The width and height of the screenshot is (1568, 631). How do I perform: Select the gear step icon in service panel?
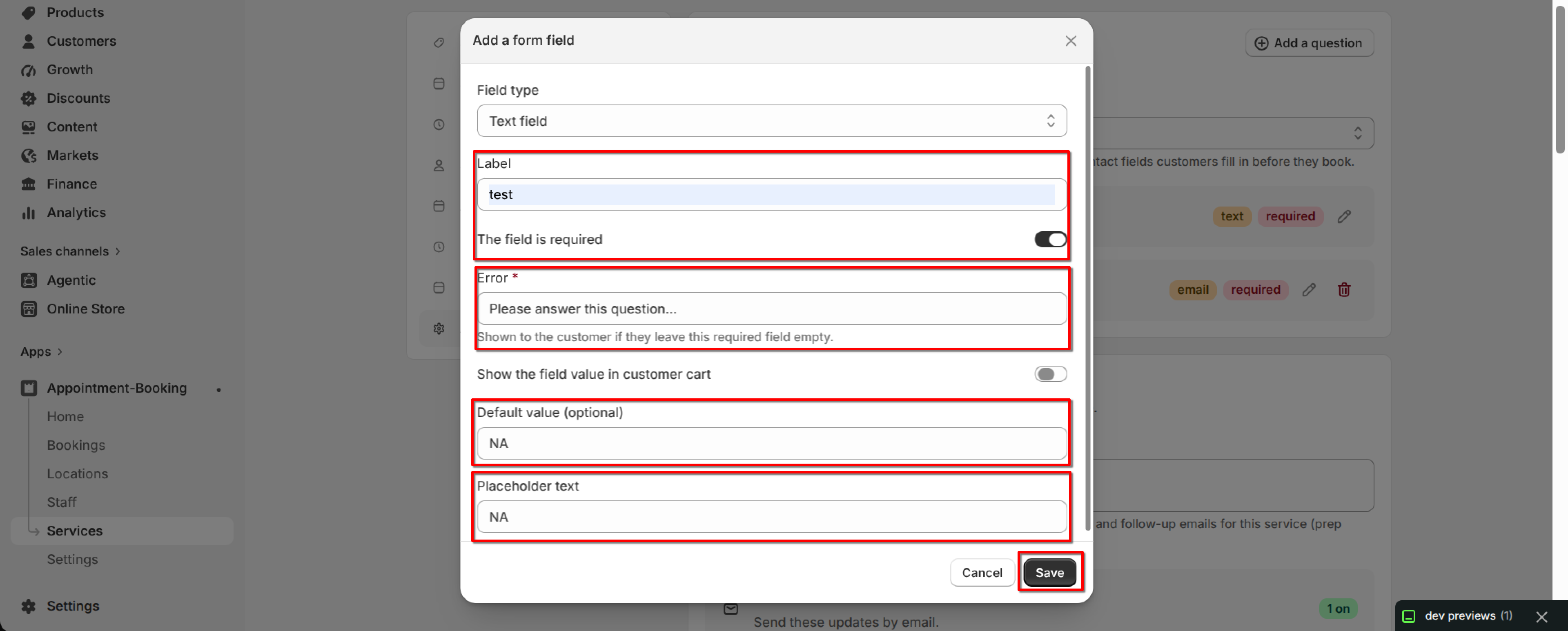click(439, 329)
